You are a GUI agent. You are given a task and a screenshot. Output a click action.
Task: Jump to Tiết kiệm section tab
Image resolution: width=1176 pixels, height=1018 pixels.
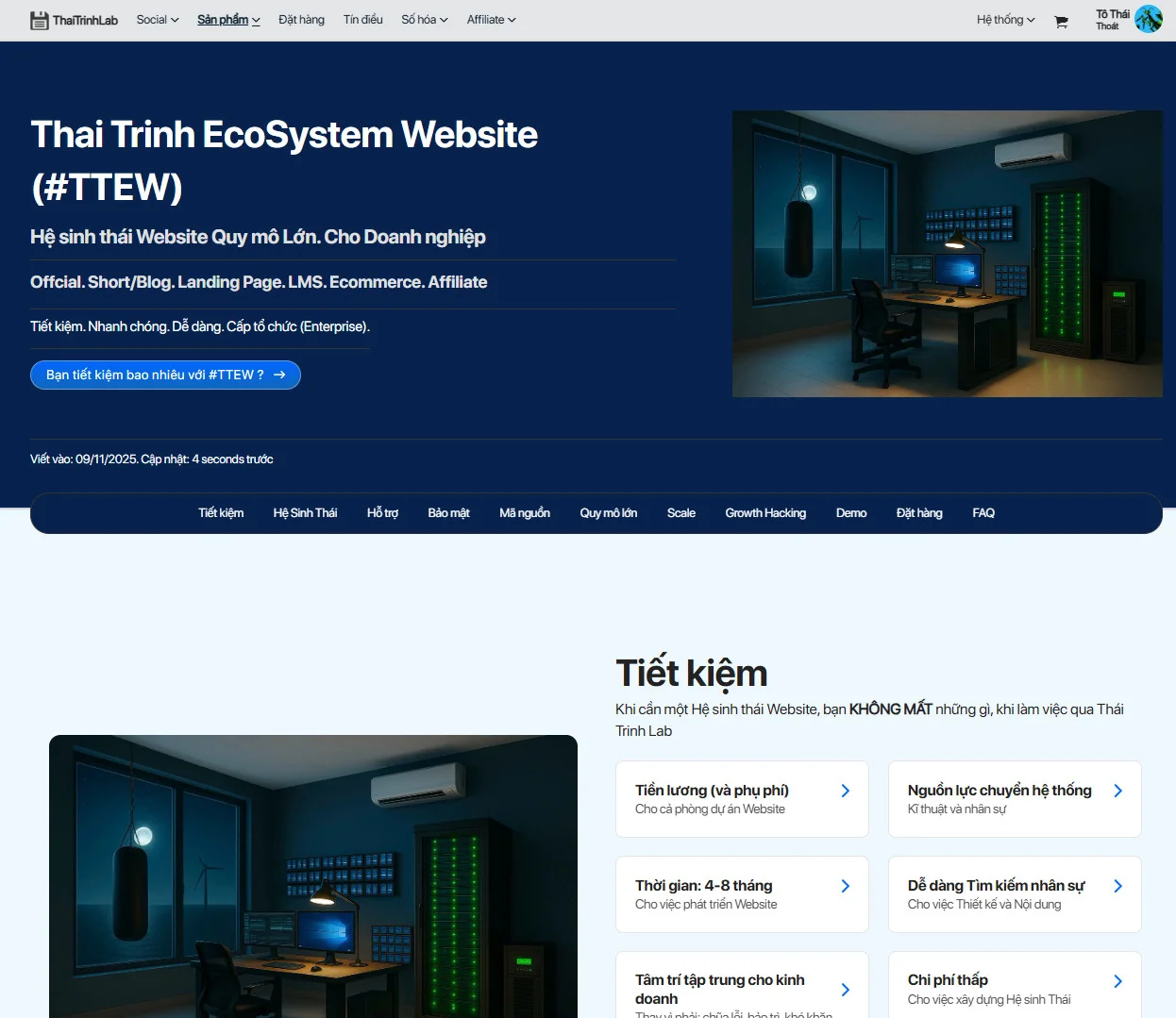[221, 513]
